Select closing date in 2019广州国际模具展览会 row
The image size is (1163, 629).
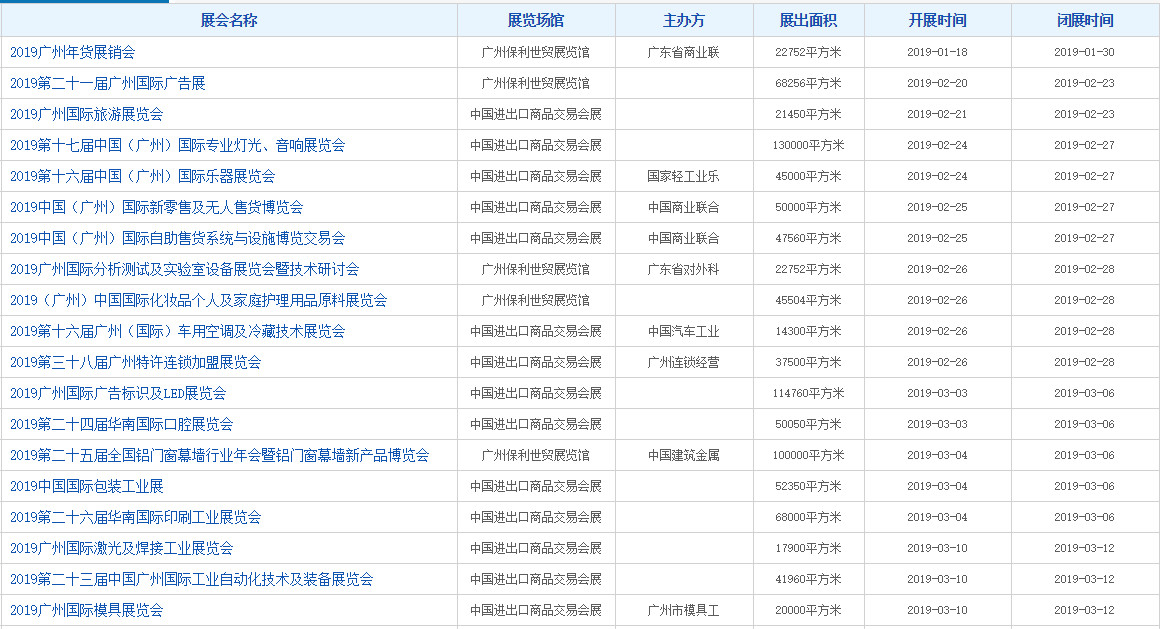pyautogui.click(x=1084, y=610)
